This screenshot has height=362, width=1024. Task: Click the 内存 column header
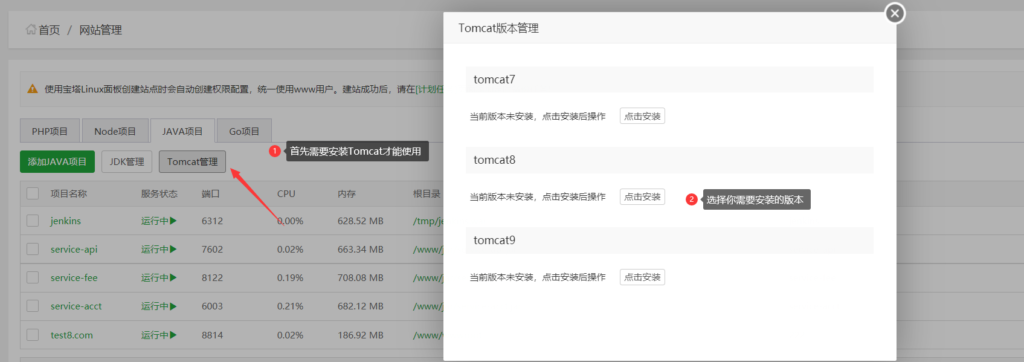pyautogui.click(x=346, y=193)
